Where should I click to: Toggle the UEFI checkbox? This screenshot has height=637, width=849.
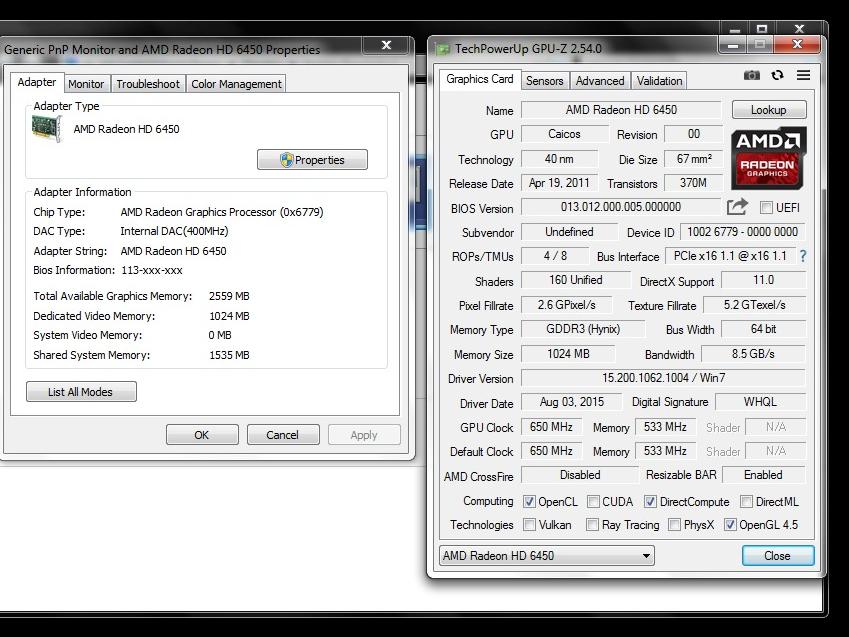coord(766,207)
